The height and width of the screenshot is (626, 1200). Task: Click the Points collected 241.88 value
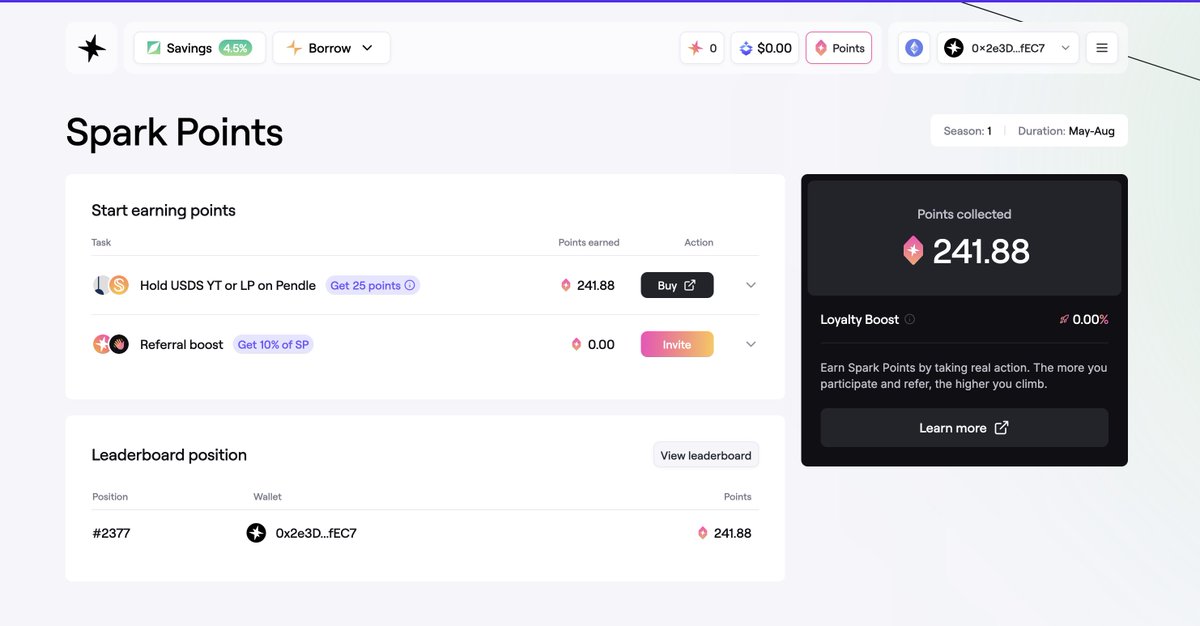point(981,251)
